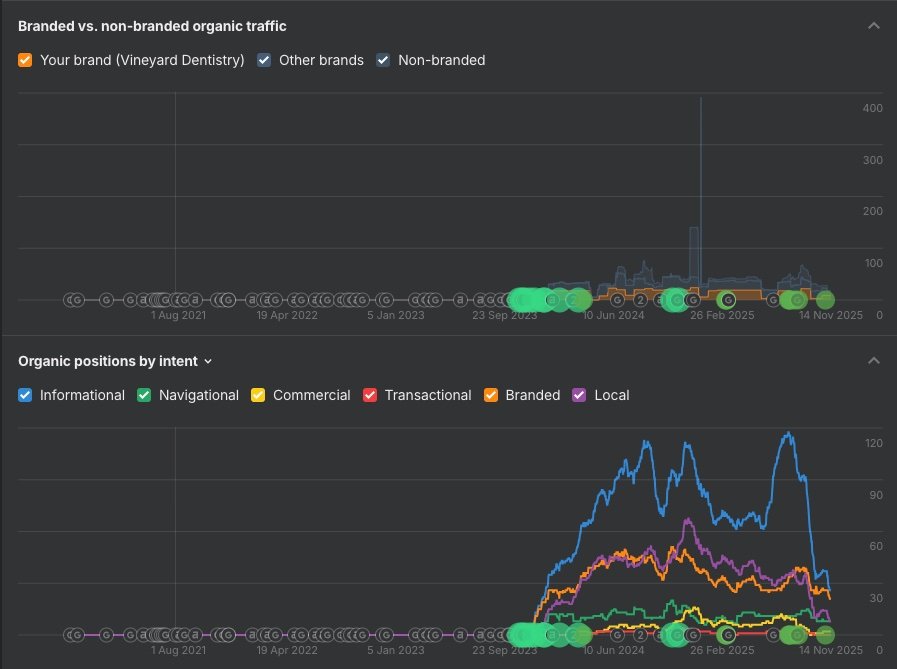This screenshot has width=897, height=669.
Task: Click the "2" update marker in branded traffic chart
Action: click(x=640, y=299)
